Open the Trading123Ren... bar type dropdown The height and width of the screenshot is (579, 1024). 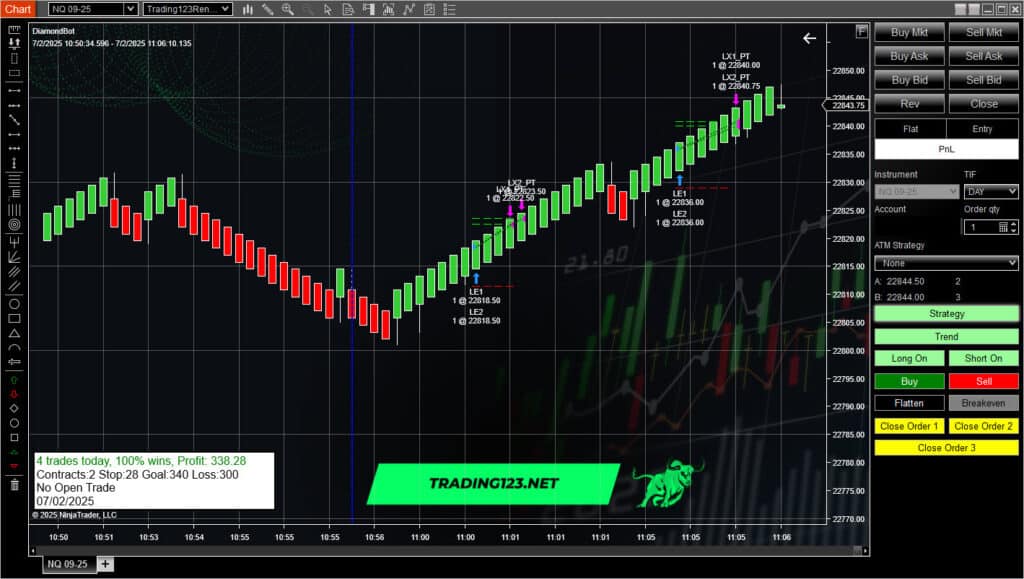point(187,9)
